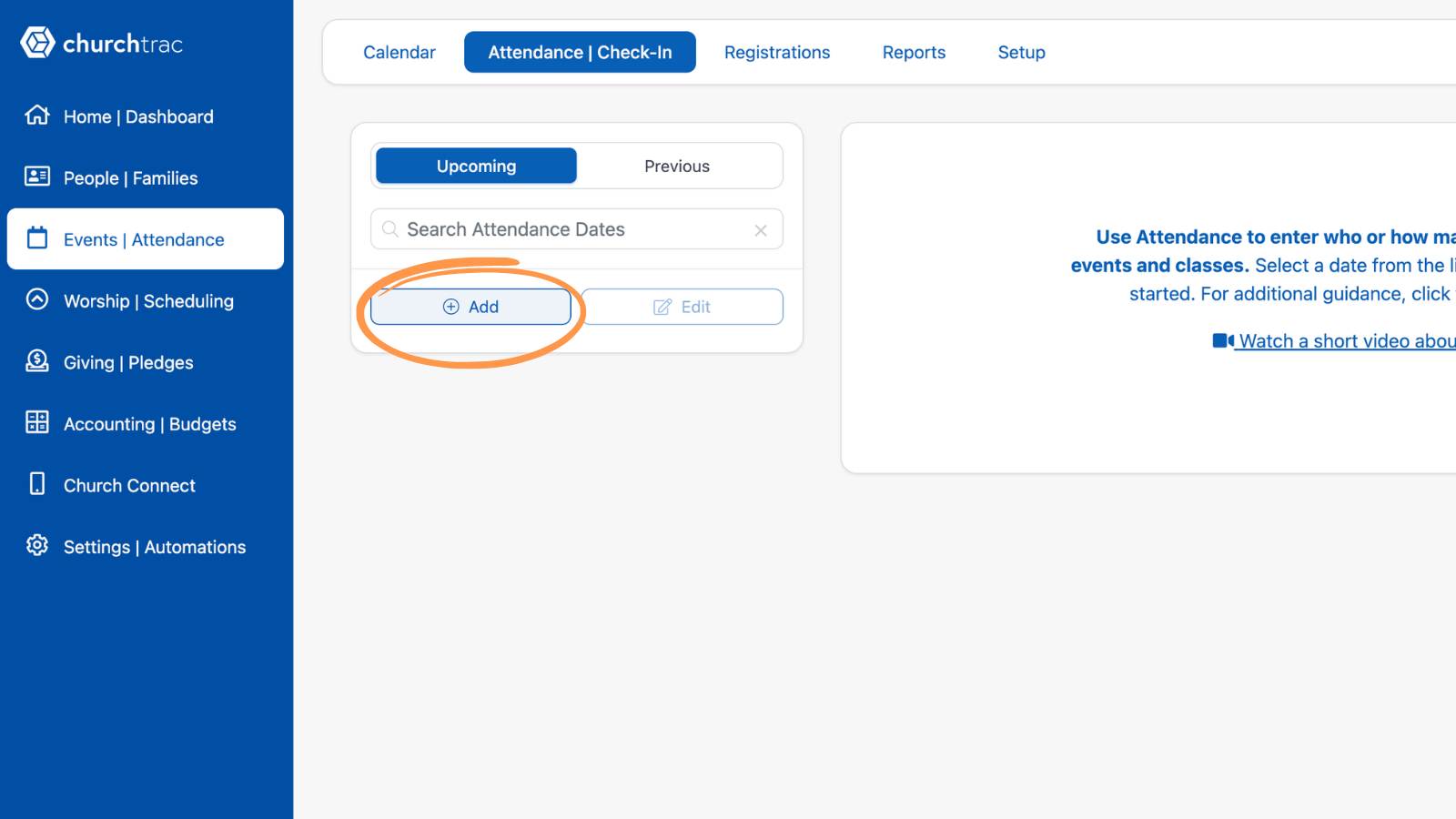Image resolution: width=1456 pixels, height=819 pixels.
Task: Click the Home house icon in sidebar
Action: 37,116
